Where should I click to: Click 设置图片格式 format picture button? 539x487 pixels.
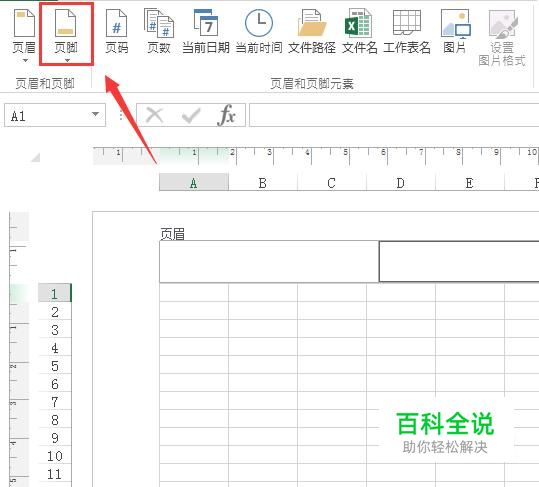coord(502,38)
